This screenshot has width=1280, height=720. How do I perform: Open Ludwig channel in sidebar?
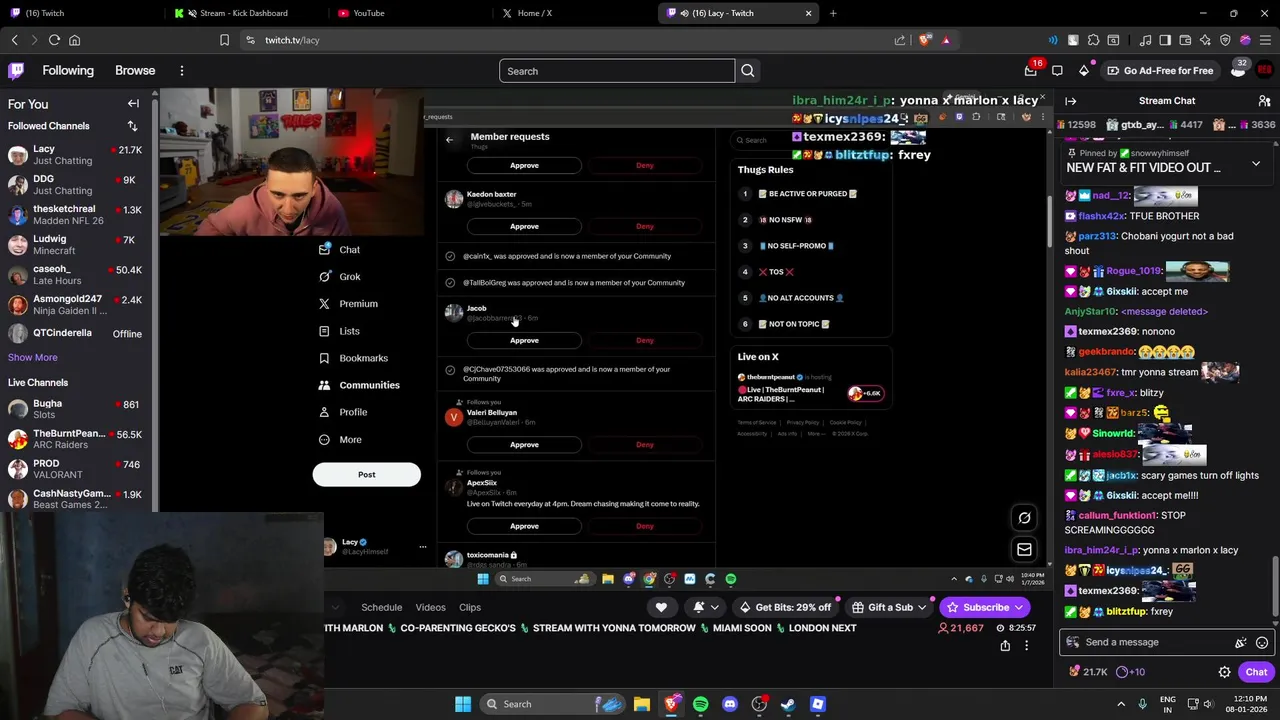79,245
